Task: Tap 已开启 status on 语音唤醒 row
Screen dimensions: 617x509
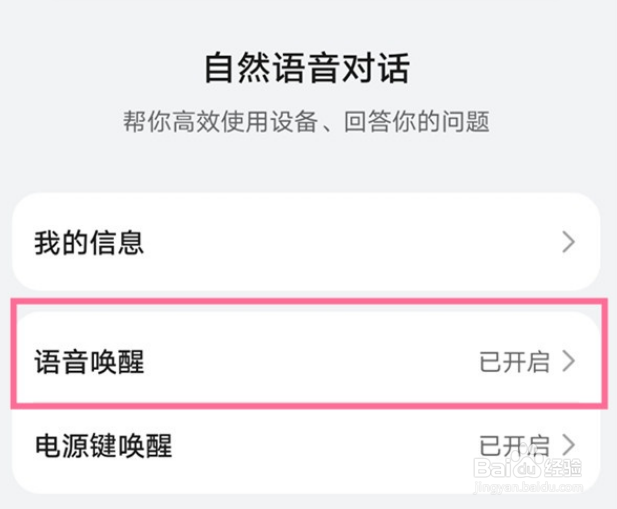Action: coord(514,361)
